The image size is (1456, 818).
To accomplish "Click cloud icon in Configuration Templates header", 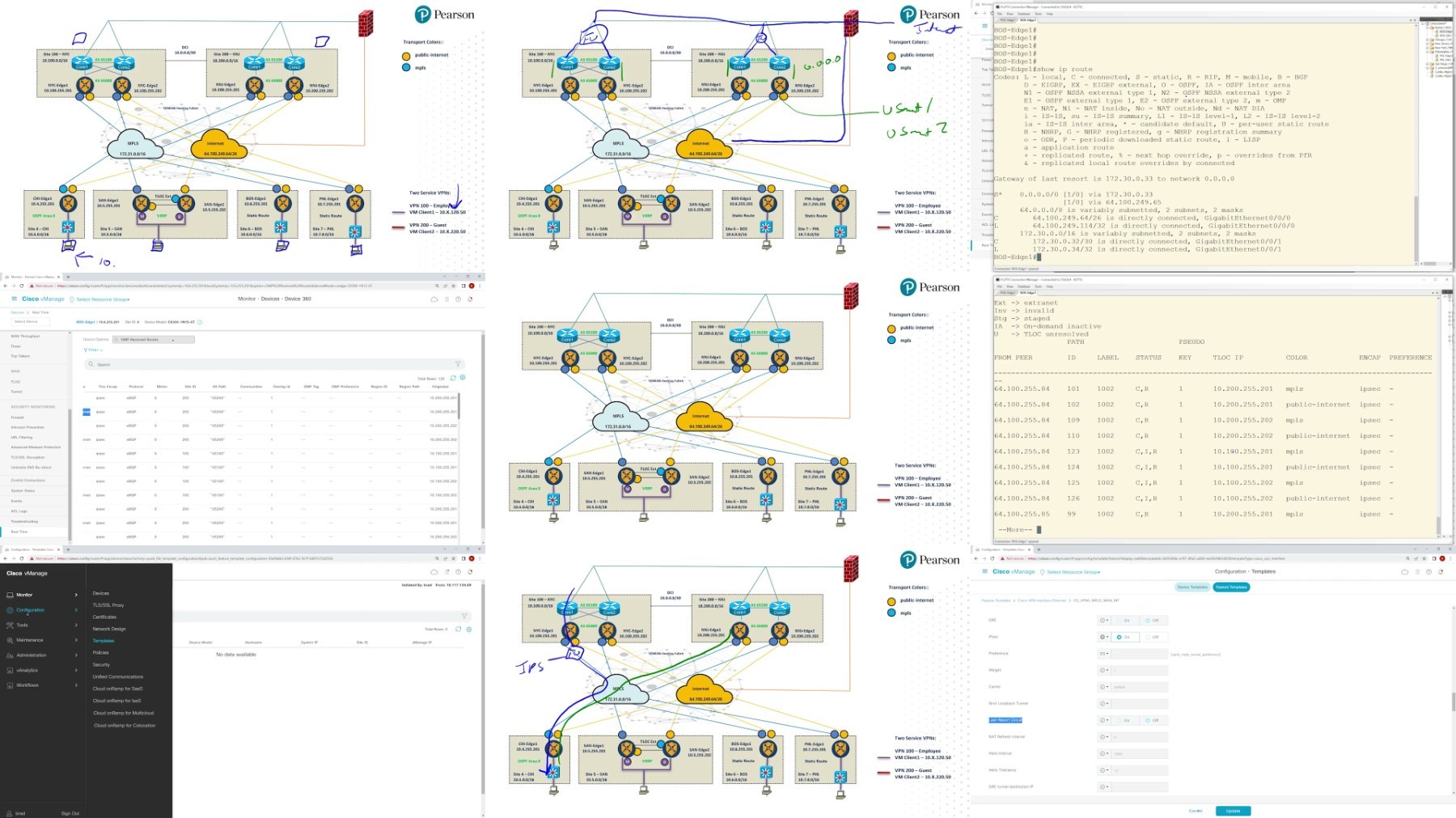I will (x=1404, y=572).
